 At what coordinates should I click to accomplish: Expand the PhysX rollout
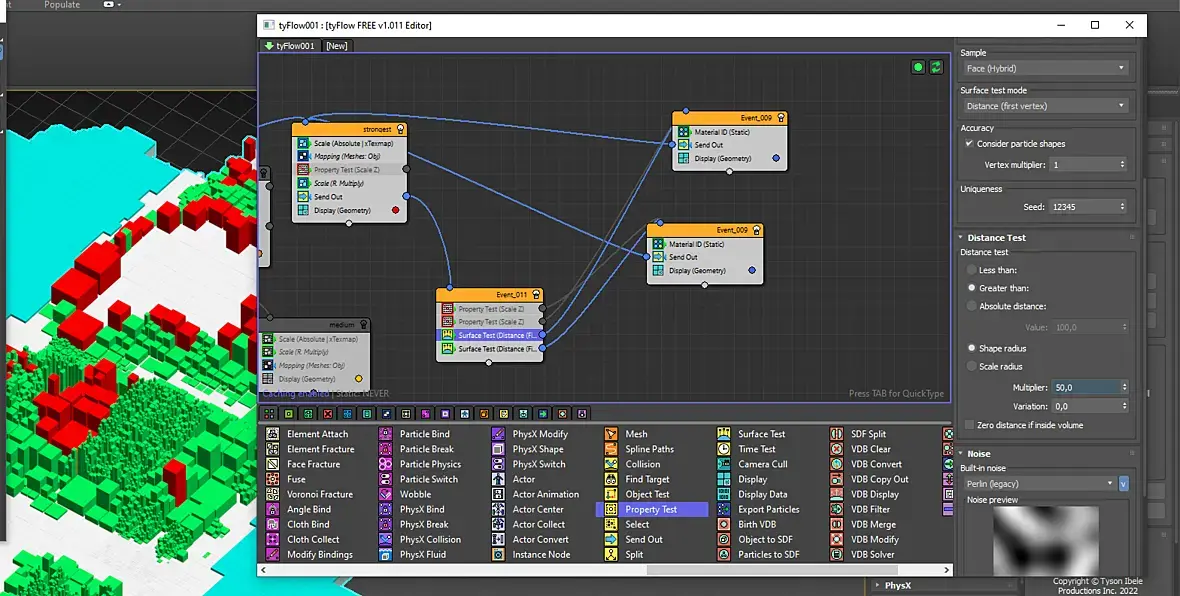coord(897,585)
